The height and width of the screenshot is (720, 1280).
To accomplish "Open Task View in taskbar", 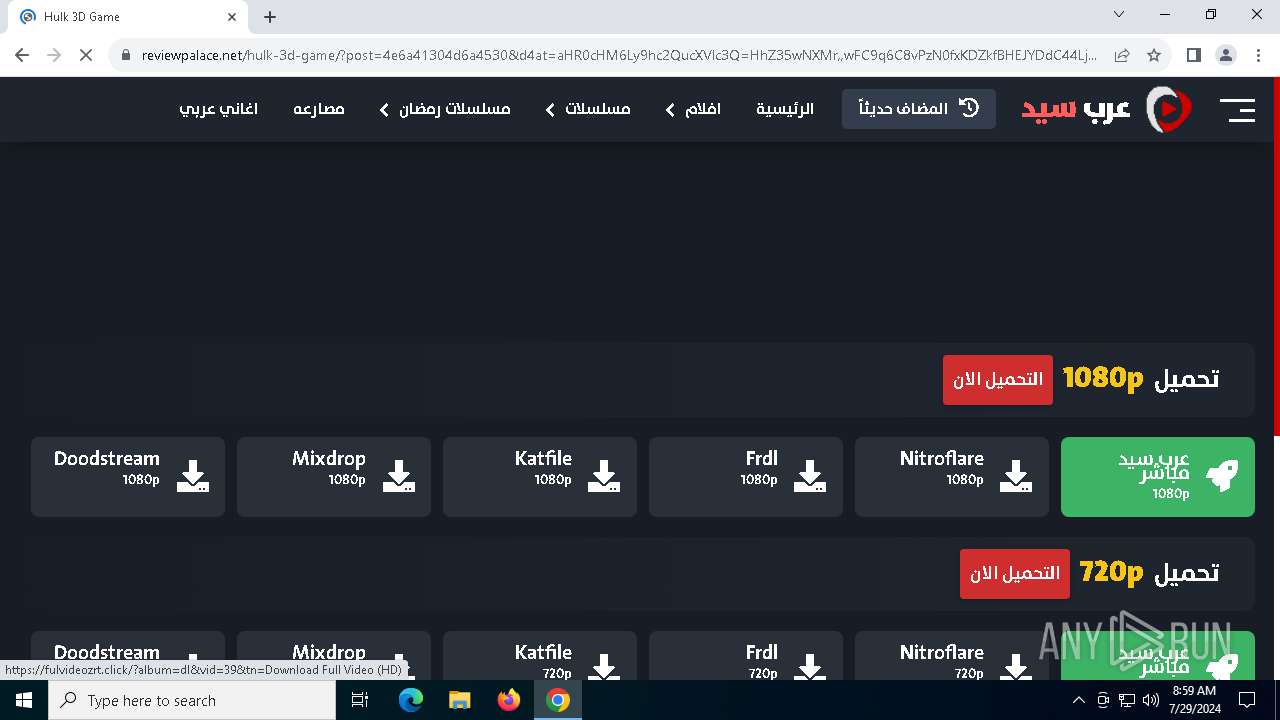I will tap(360, 700).
